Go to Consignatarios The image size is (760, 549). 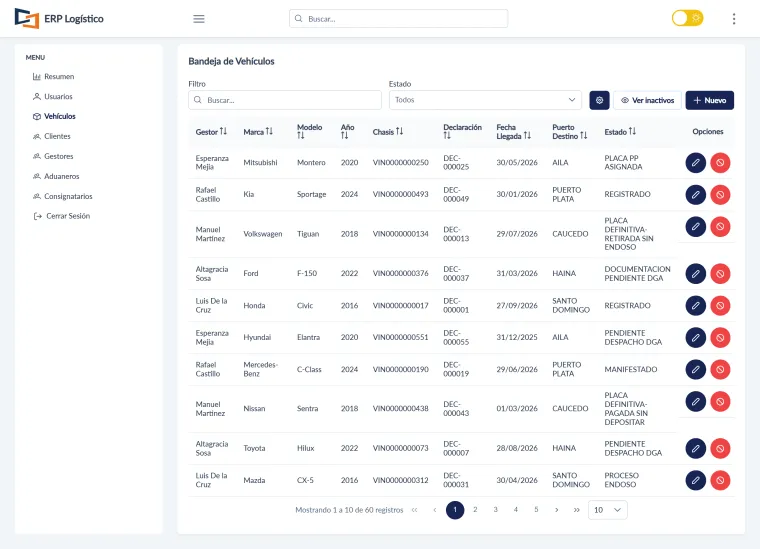(63, 196)
